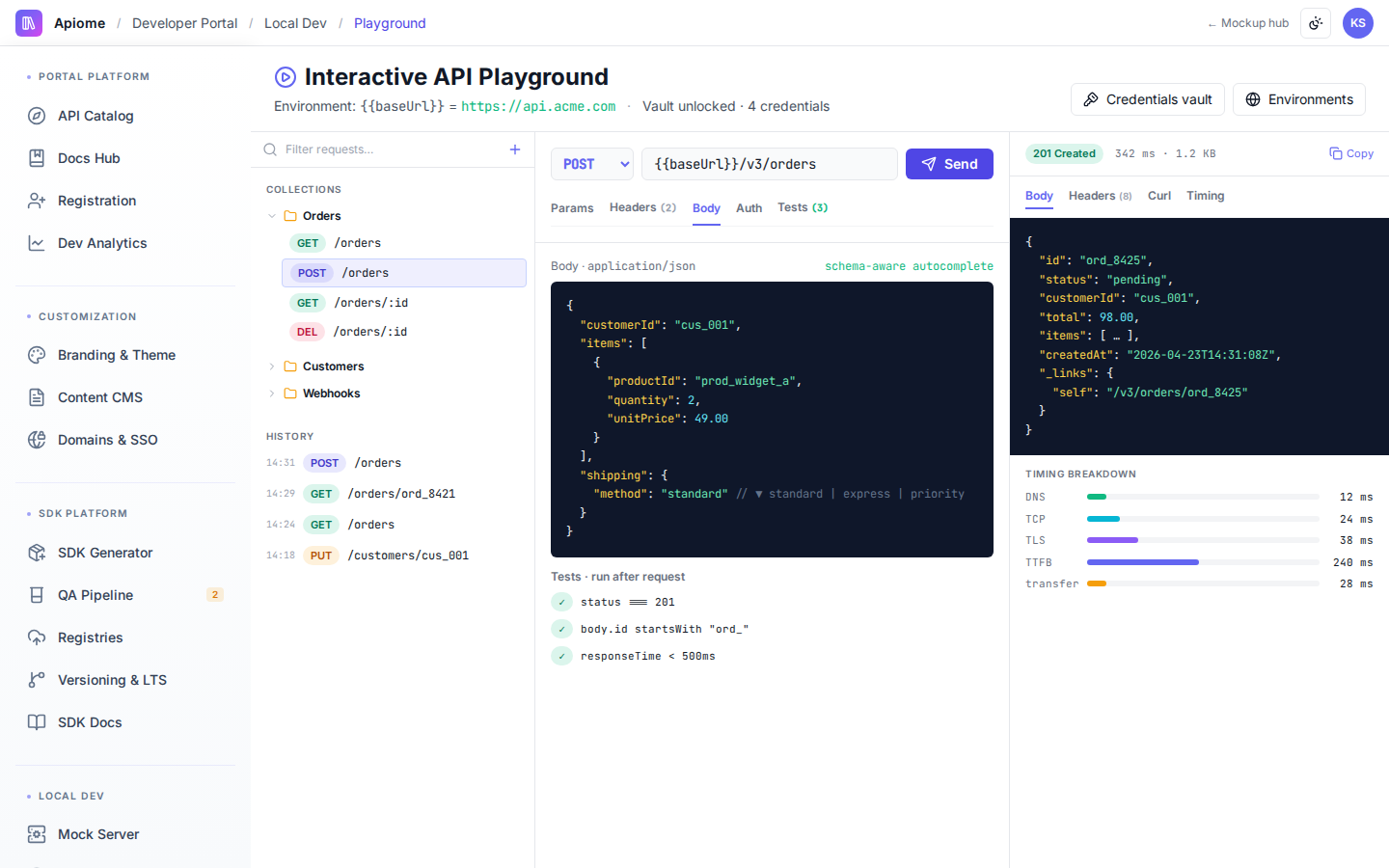
Task: Click into the JSON body editor
Action: point(772,420)
